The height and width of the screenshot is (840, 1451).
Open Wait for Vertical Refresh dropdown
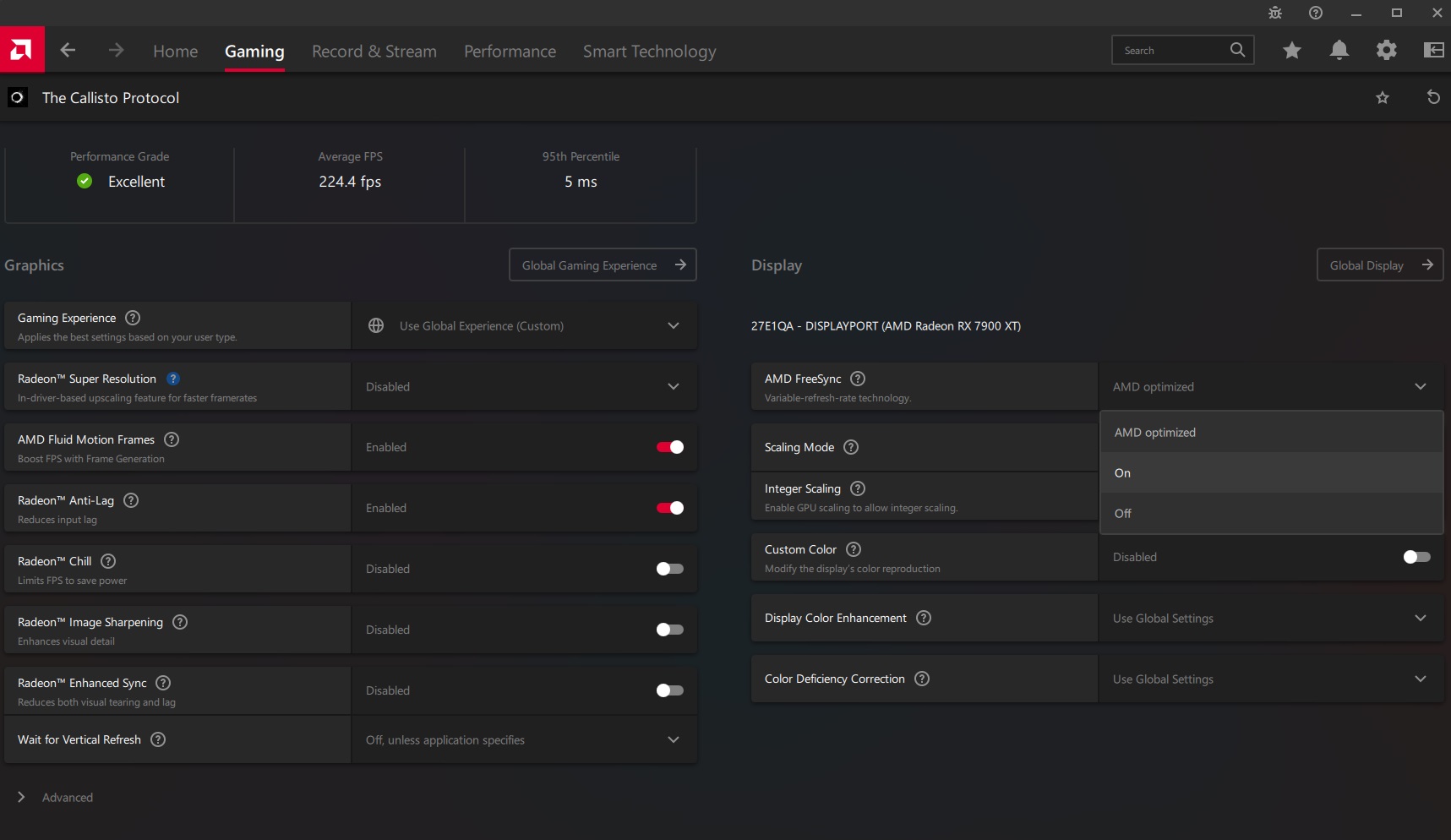click(525, 740)
